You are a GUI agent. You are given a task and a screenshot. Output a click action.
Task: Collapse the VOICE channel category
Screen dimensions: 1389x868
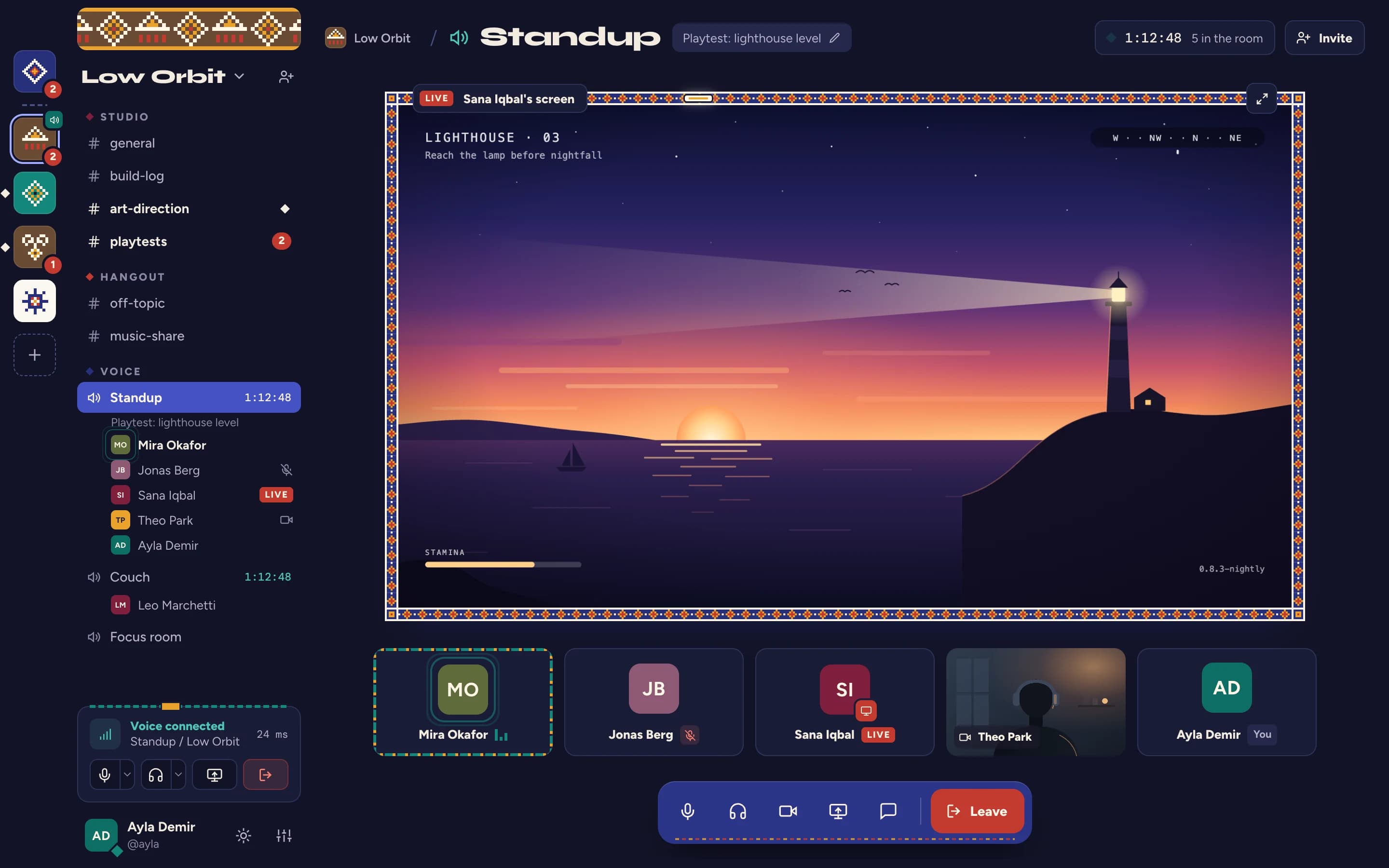click(114, 371)
